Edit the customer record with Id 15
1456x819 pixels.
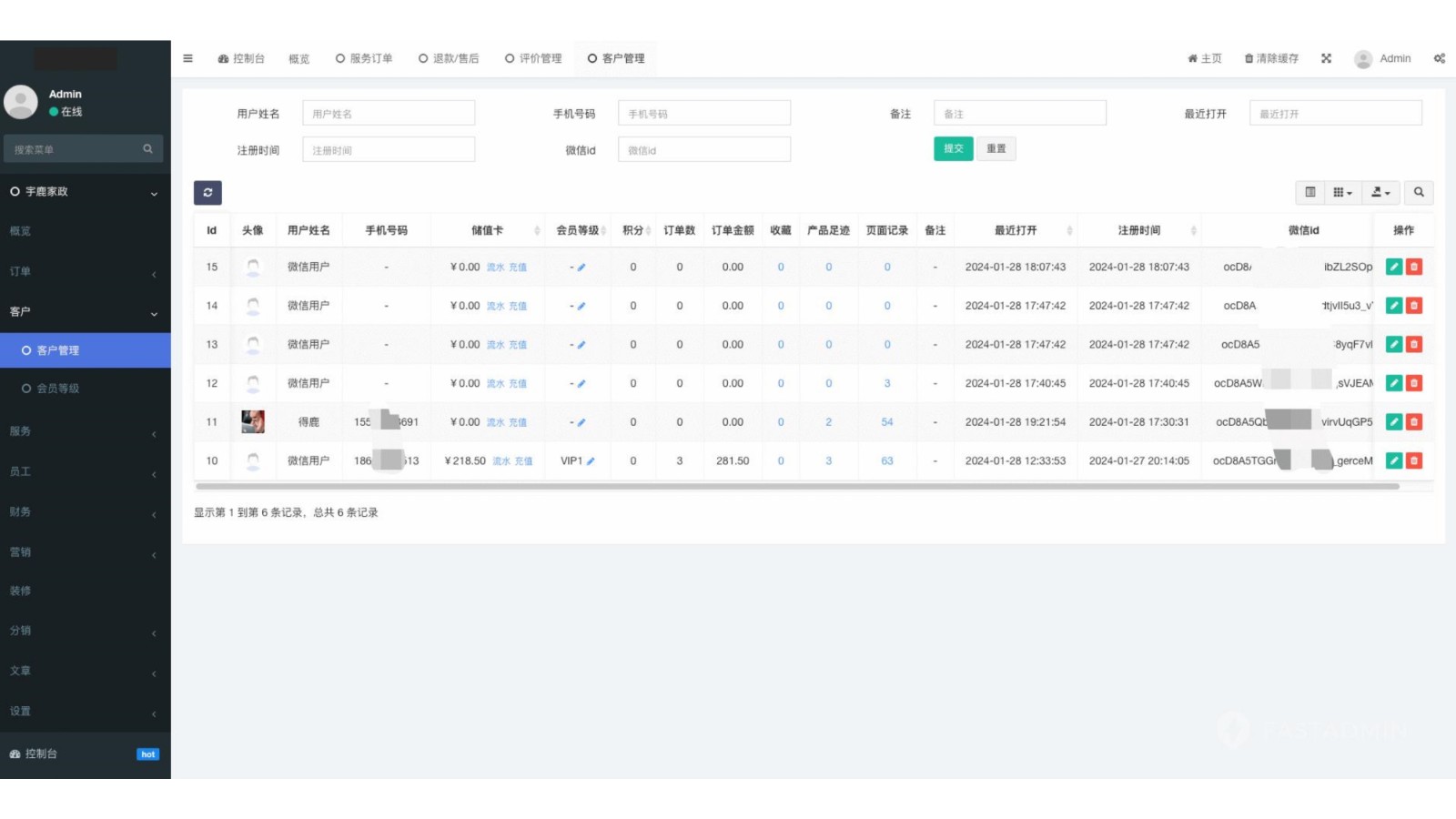[1393, 267]
